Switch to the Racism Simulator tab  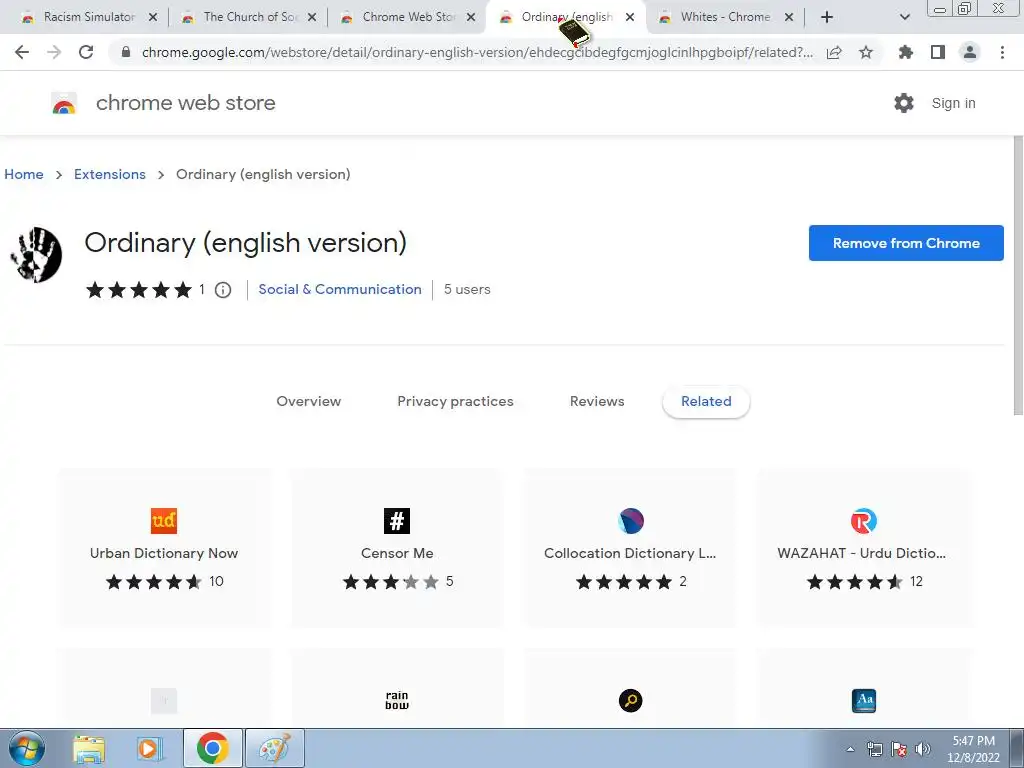(x=89, y=17)
